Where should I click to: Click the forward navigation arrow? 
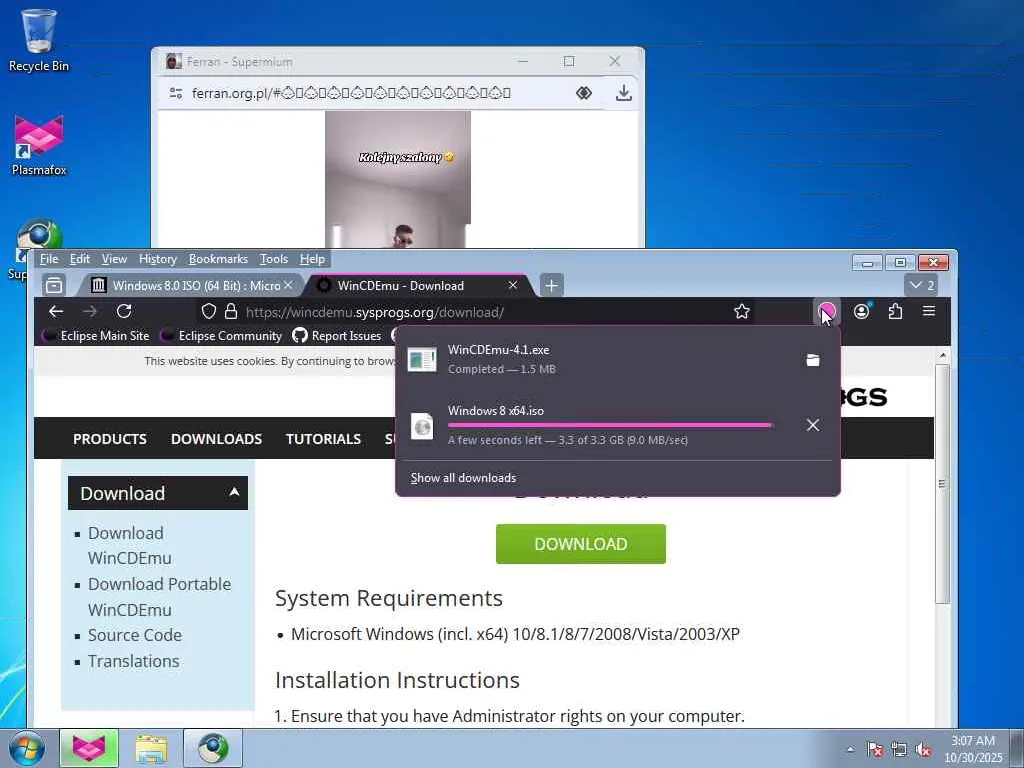90,312
